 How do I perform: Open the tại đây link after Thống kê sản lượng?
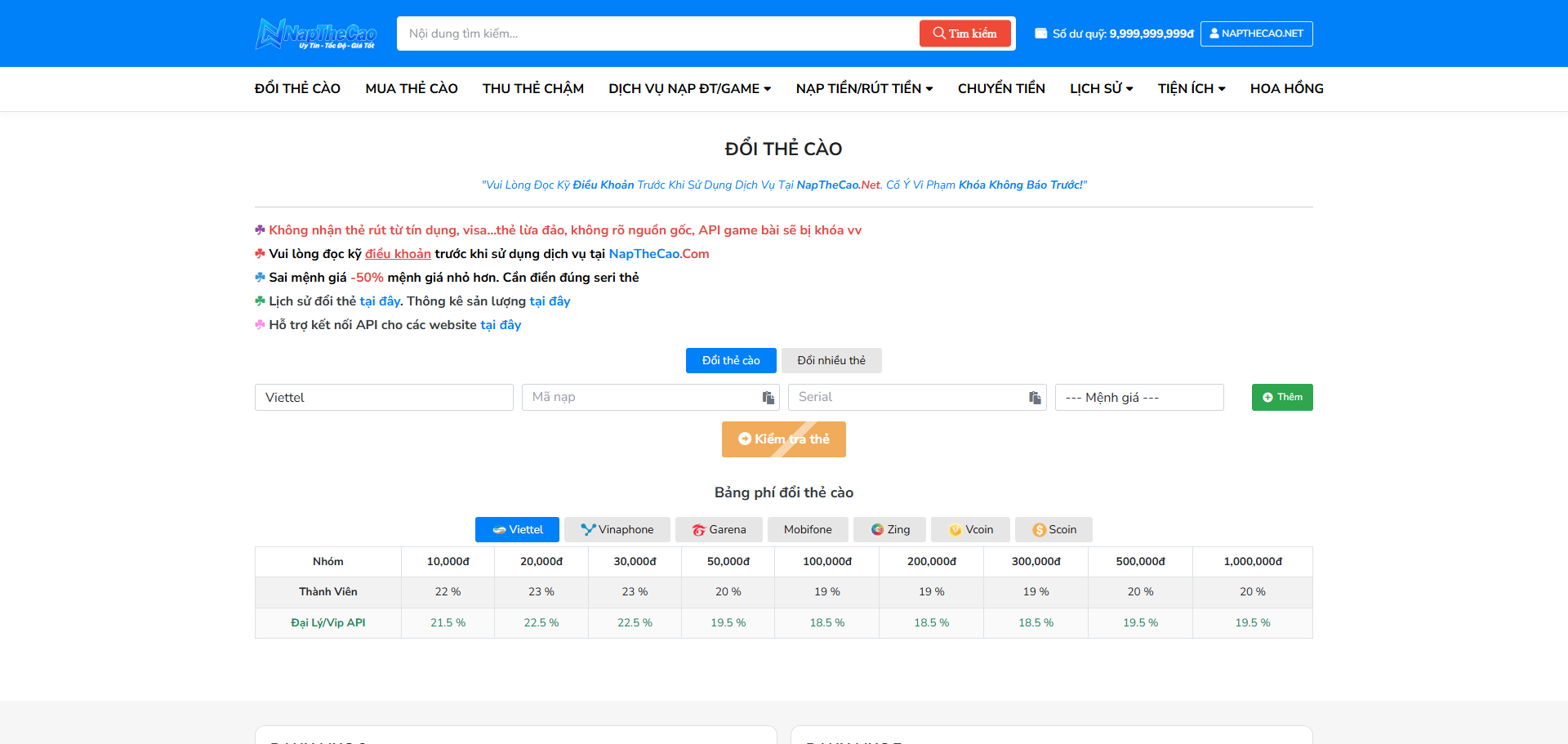coord(550,301)
